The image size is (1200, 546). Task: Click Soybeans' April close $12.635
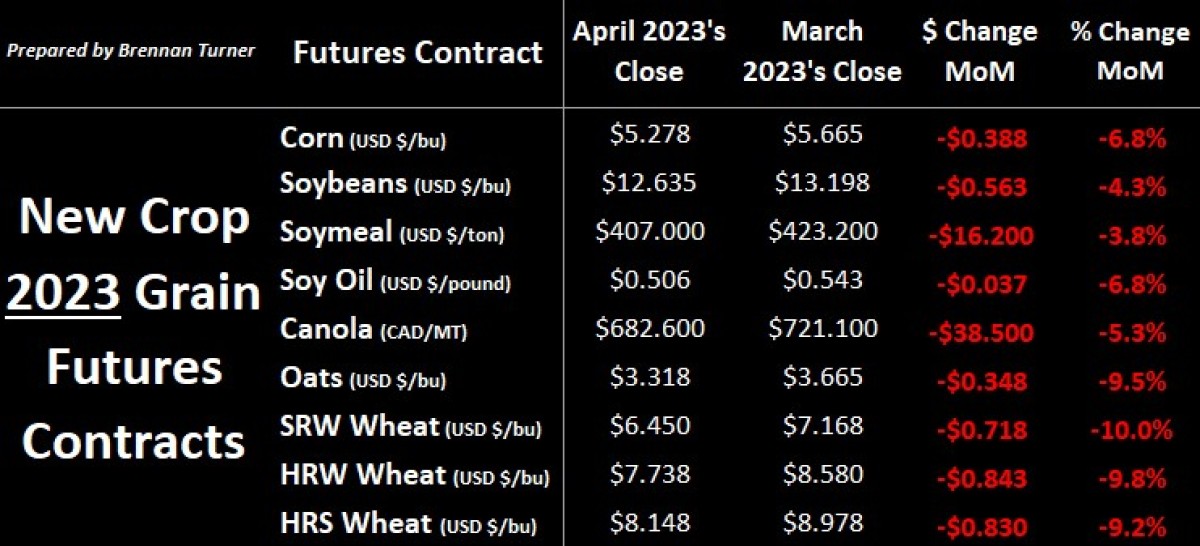[649, 183]
